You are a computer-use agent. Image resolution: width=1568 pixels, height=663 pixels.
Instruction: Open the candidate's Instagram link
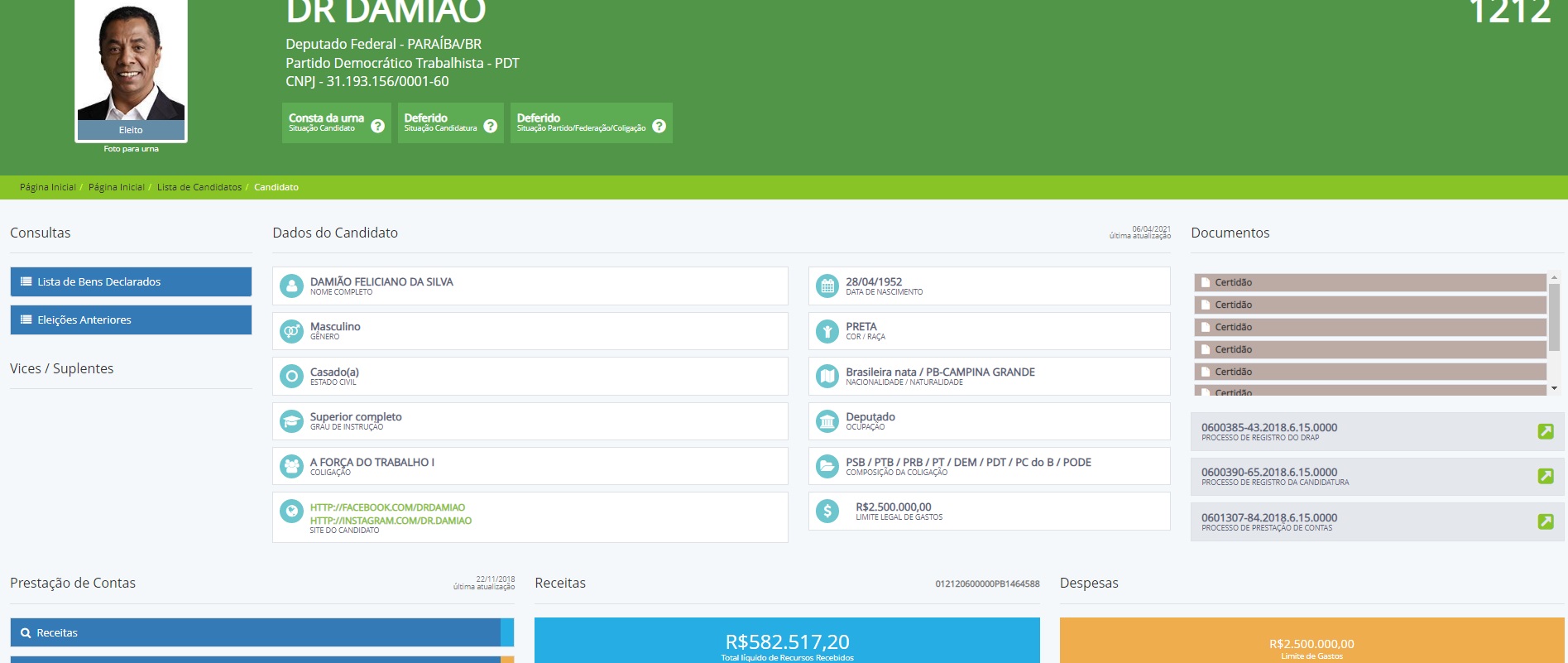(391, 521)
